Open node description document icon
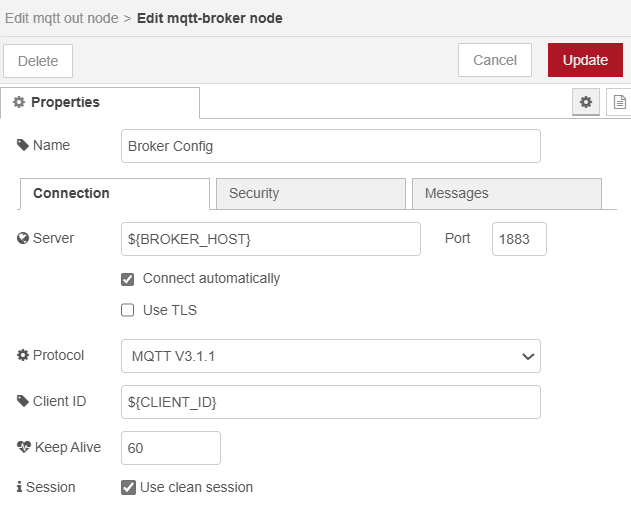631x528 pixels. pyautogui.click(x=619, y=102)
